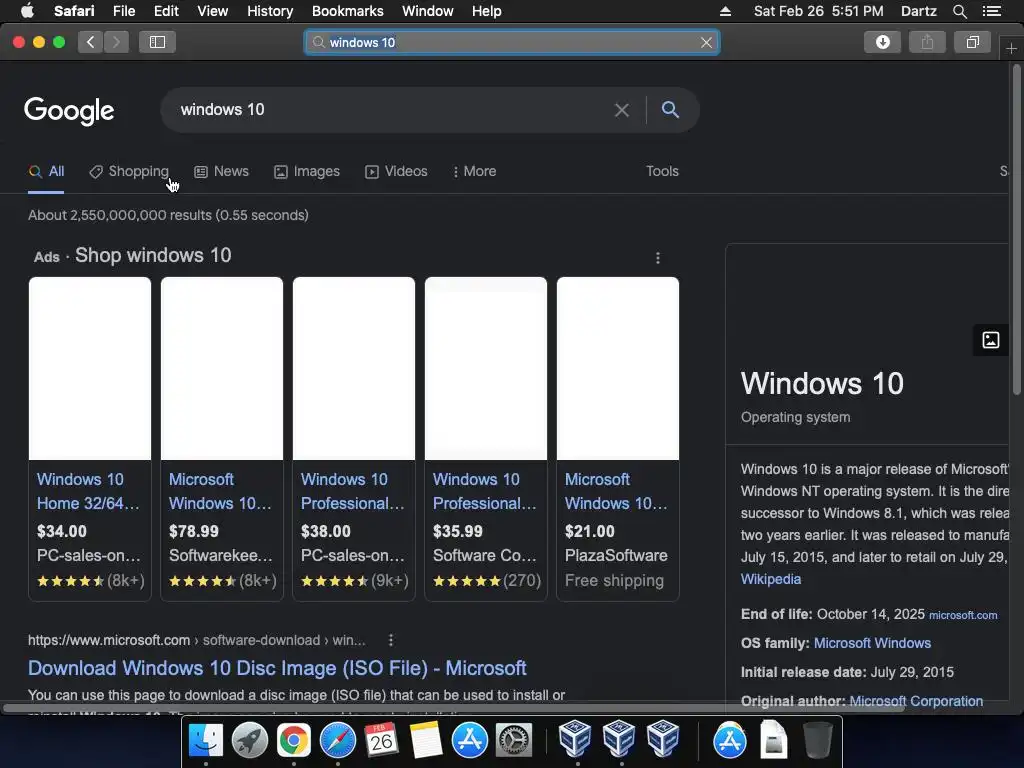Open the microsoft.com end of life source
1024x768 pixels.
click(963, 615)
